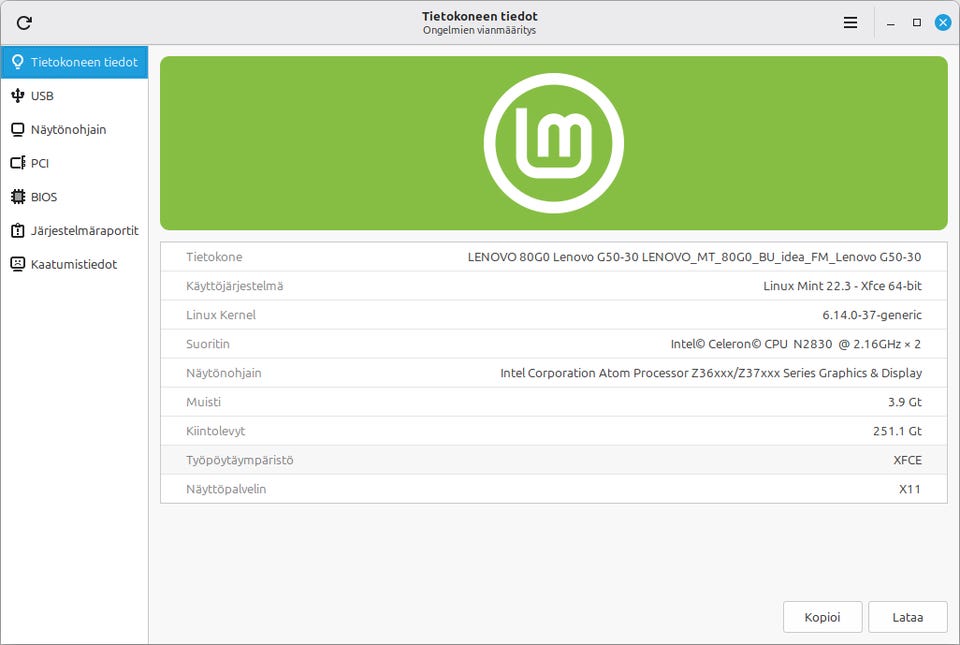
Task: Go to the Järjestelmäraportit page
Action: coord(74,231)
